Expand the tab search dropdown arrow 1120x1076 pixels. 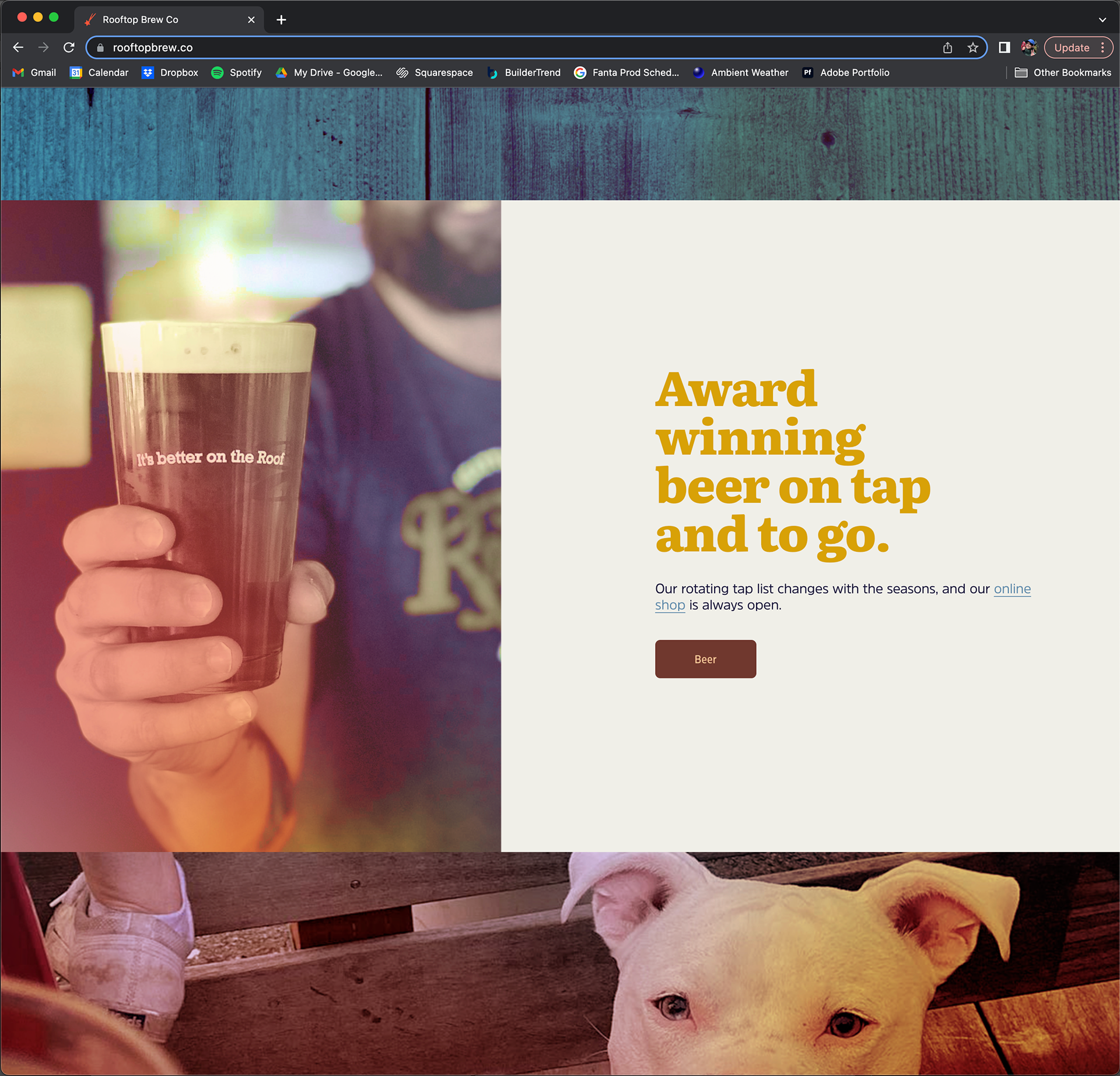click(1102, 20)
